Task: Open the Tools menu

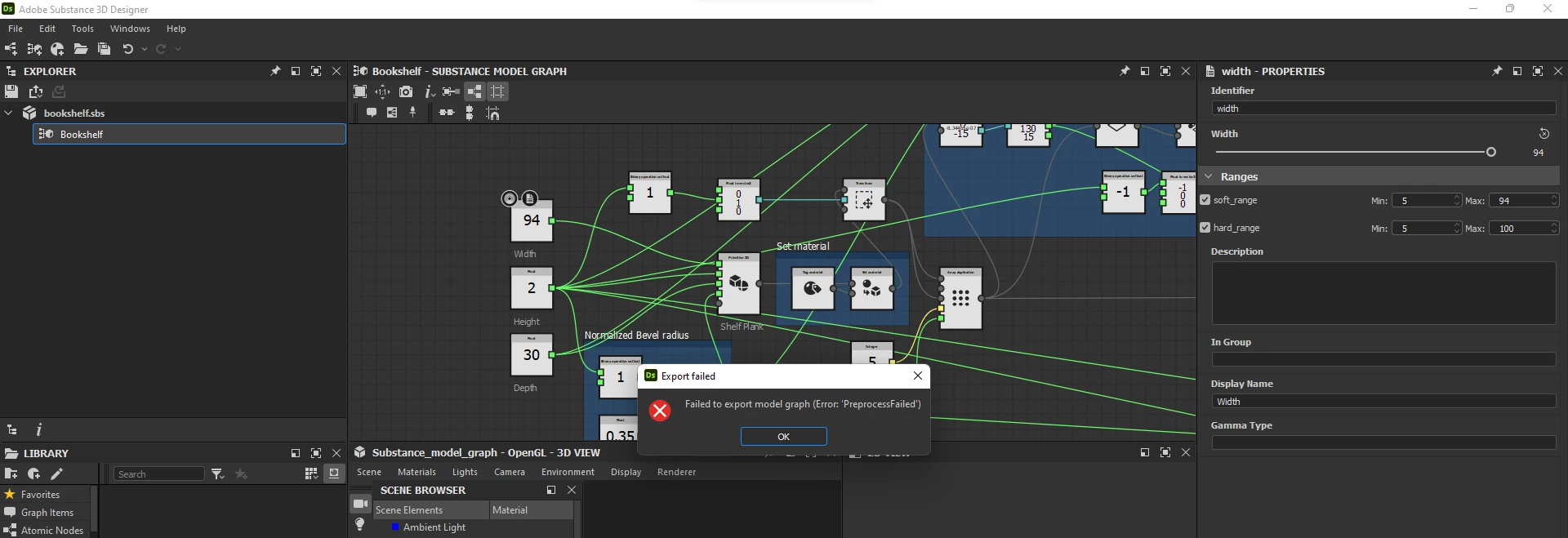Action: click(82, 29)
